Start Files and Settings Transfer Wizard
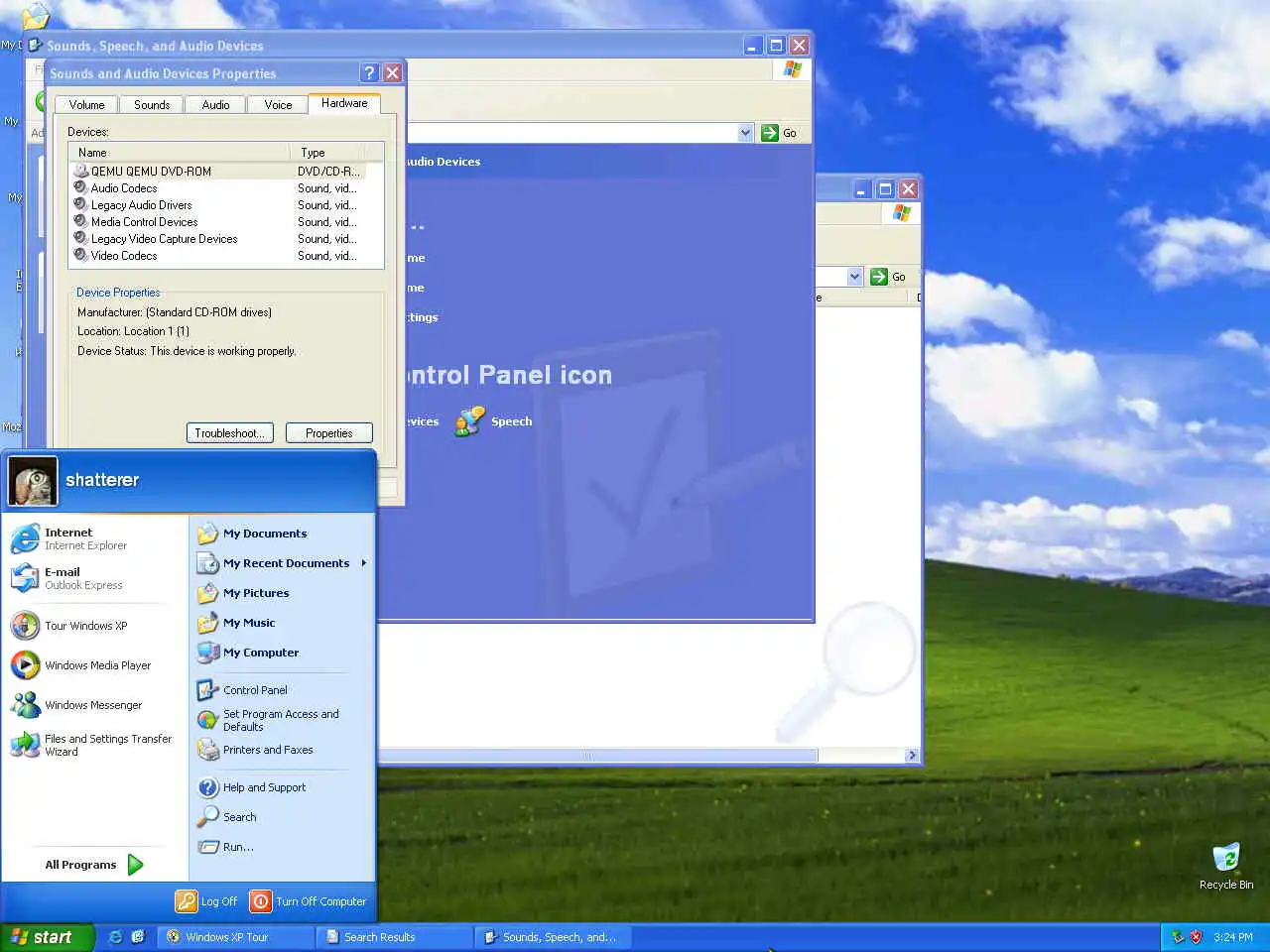The height and width of the screenshot is (952, 1270). (95, 745)
